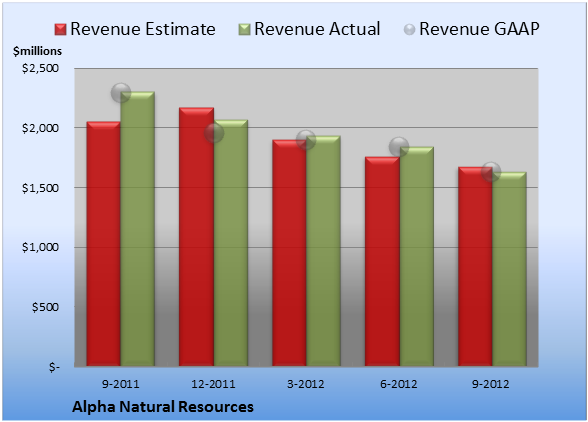This screenshot has height=422, width=588.
Task: Click the GAAP sphere marker for 12-2011
Action: tap(214, 133)
